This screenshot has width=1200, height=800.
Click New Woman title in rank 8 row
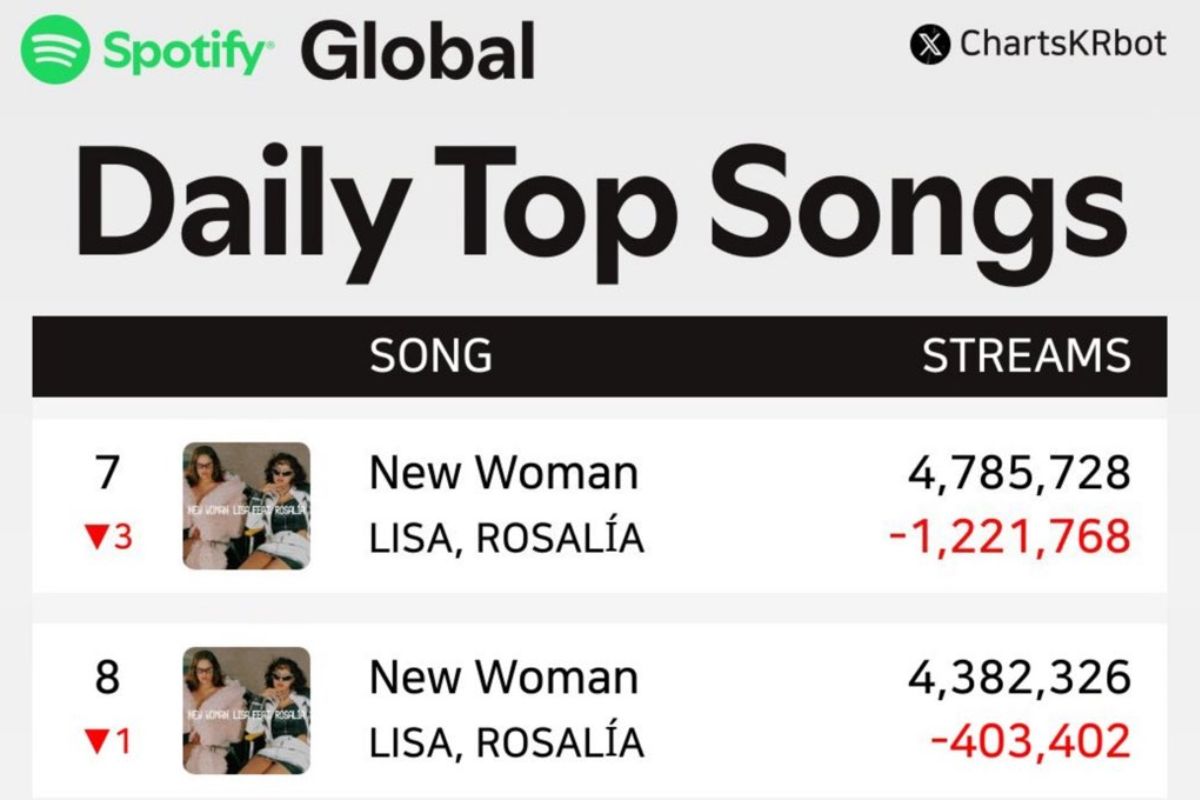click(x=503, y=678)
